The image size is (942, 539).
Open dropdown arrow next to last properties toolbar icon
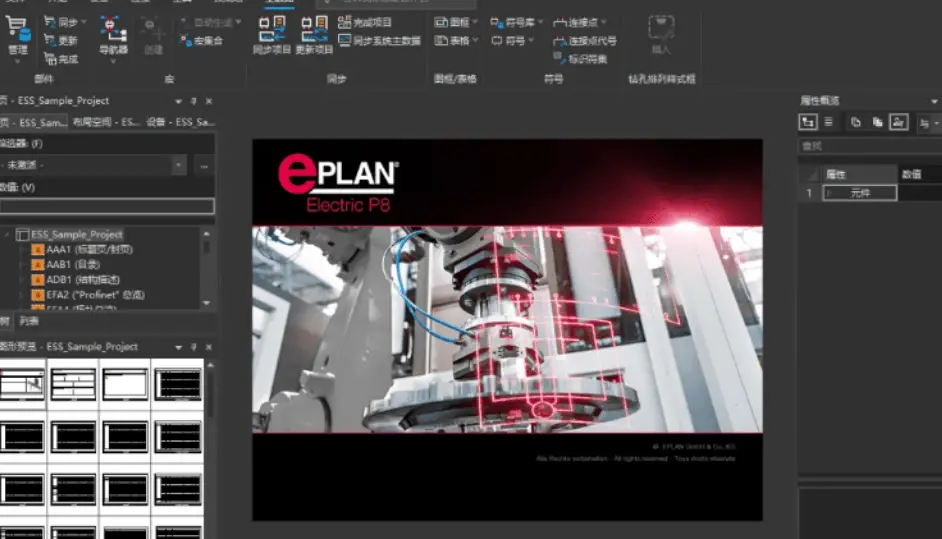click(x=937, y=123)
